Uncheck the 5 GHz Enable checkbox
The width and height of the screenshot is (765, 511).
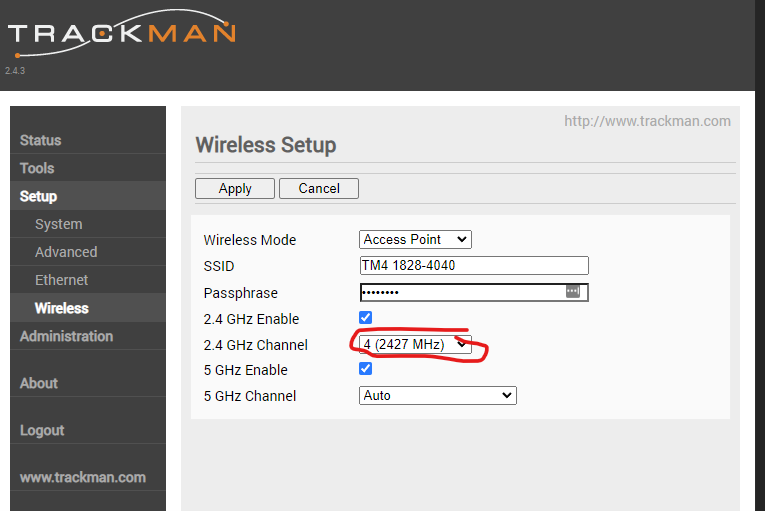point(365,368)
